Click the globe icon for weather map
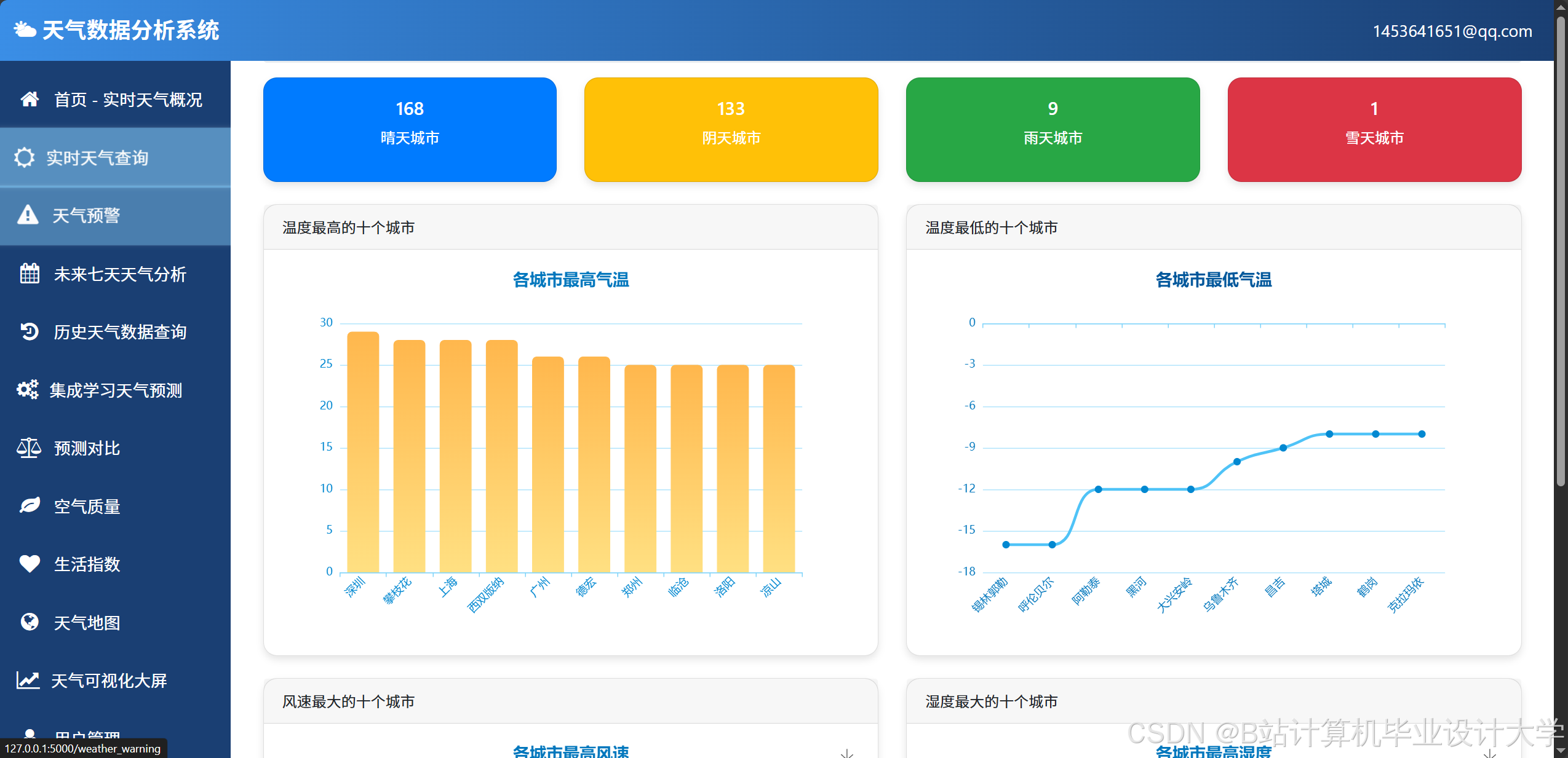1568x758 pixels. (29, 622)
